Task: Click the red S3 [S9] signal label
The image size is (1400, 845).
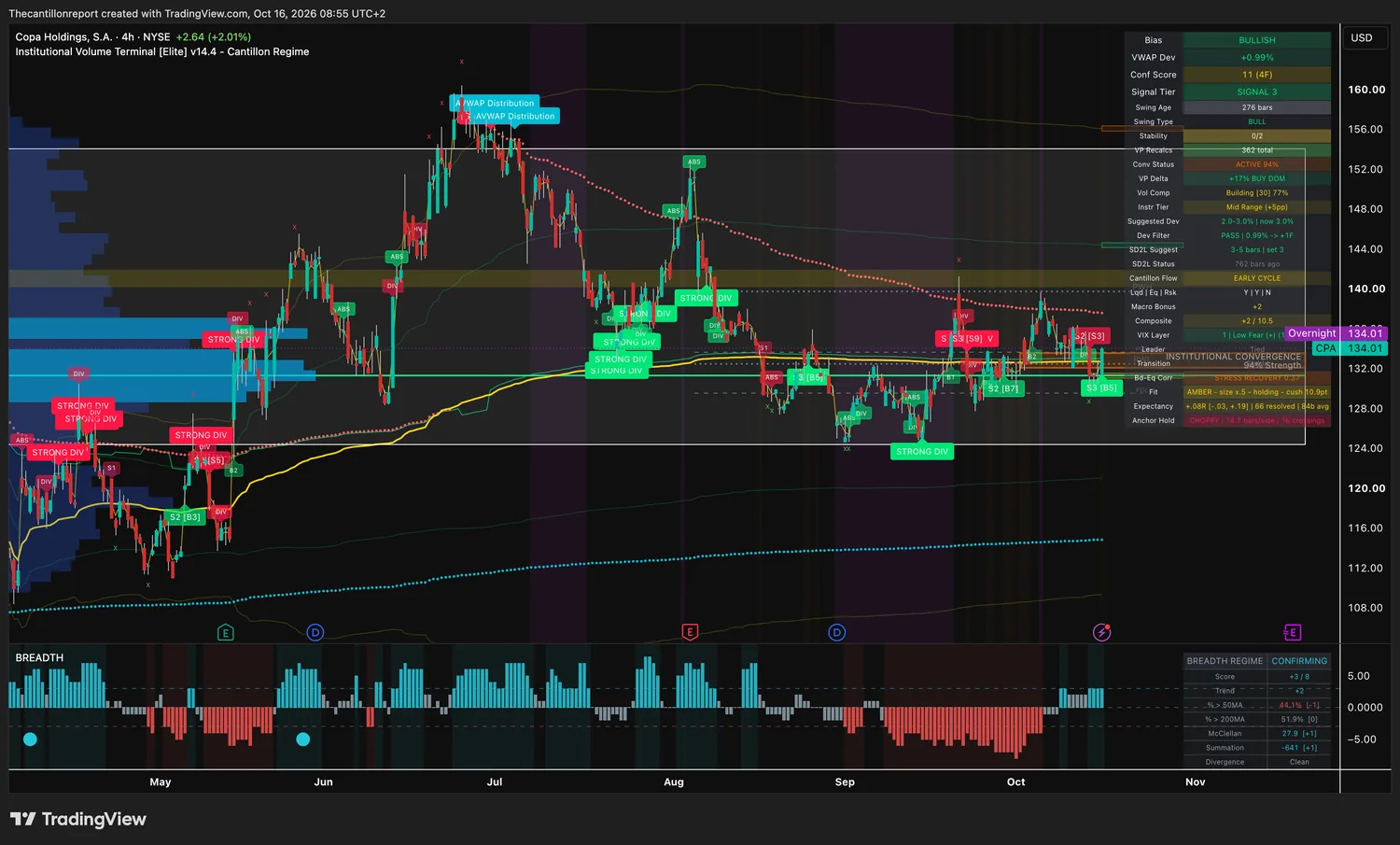Action: pyautogui.click(x=967, y=338)
